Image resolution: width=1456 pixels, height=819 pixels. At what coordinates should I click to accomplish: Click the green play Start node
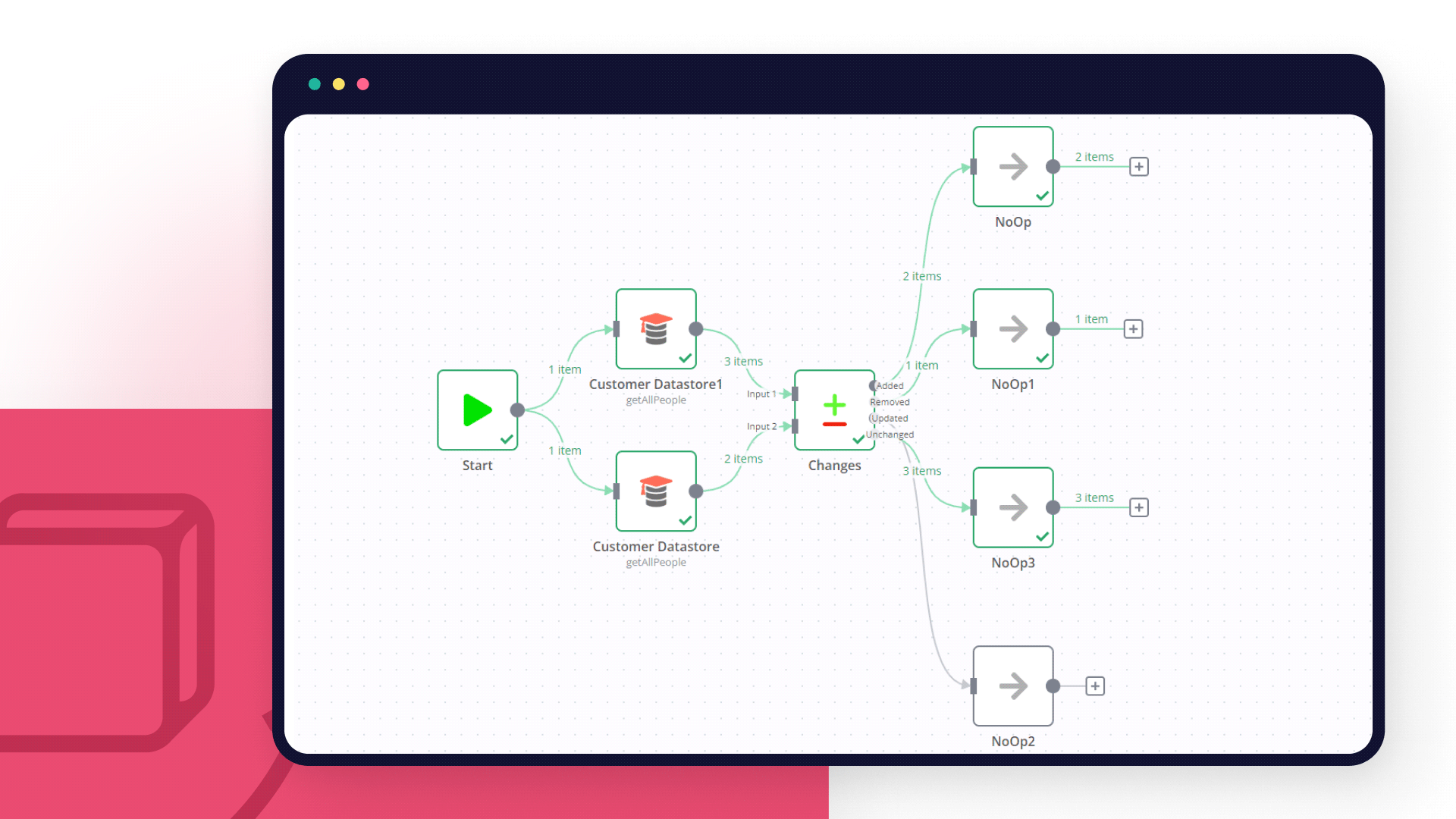(x=477, y=410)
